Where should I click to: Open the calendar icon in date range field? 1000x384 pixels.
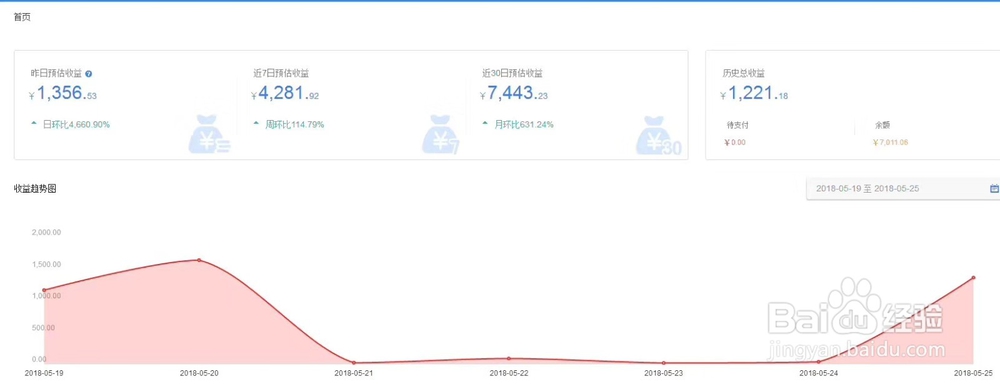click(x=994, y=189)
